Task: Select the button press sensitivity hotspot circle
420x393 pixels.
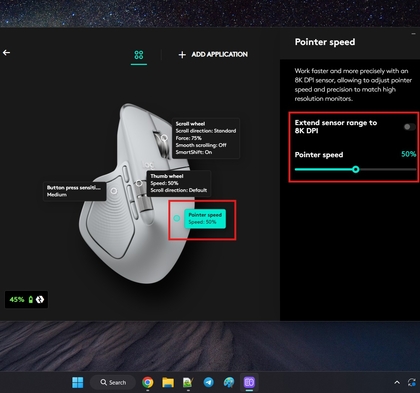Action: (x=114, y=191)
